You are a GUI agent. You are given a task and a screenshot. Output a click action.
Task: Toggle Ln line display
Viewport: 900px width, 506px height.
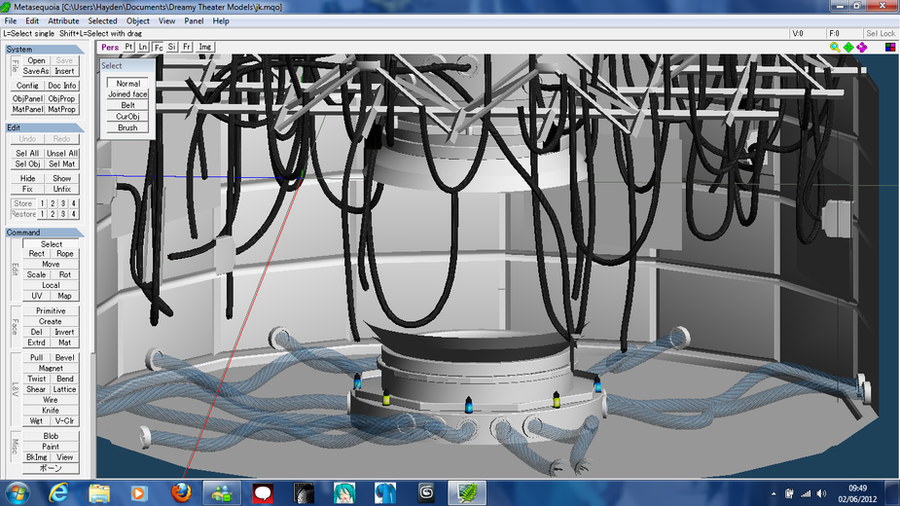point(143,47)
